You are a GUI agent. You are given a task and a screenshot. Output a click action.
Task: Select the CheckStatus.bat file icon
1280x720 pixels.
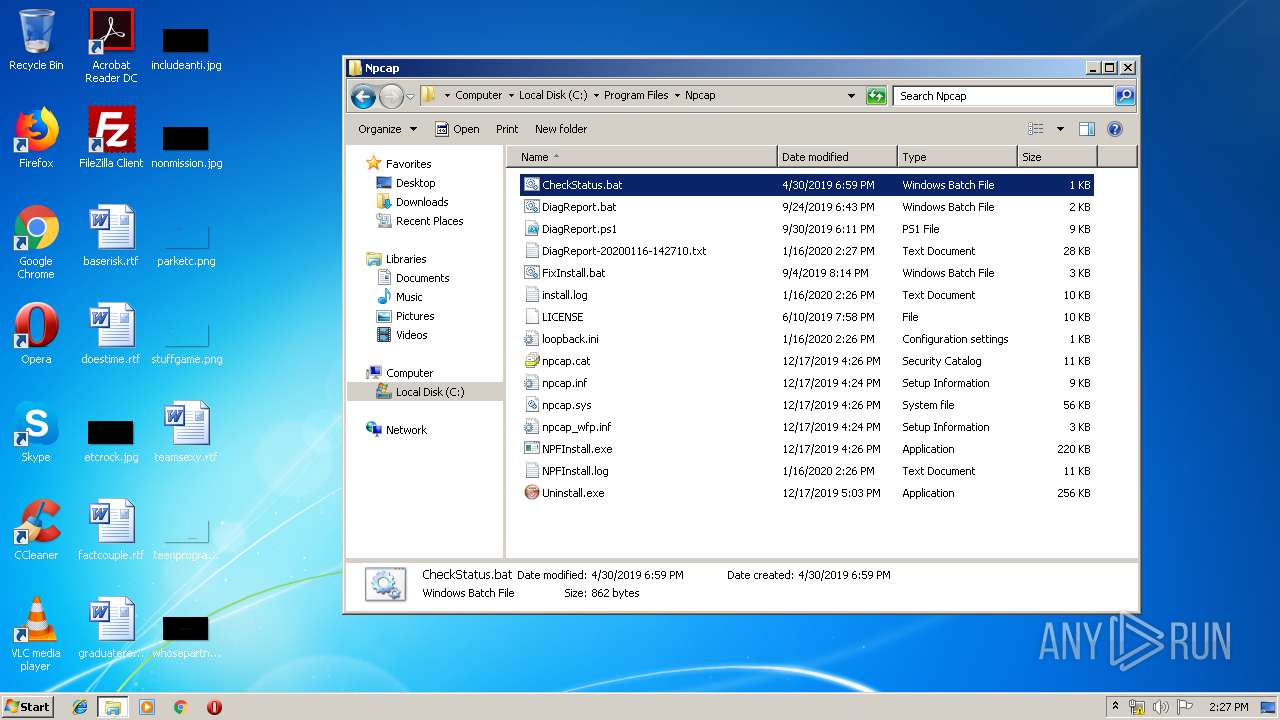click(x=532, y=185)
